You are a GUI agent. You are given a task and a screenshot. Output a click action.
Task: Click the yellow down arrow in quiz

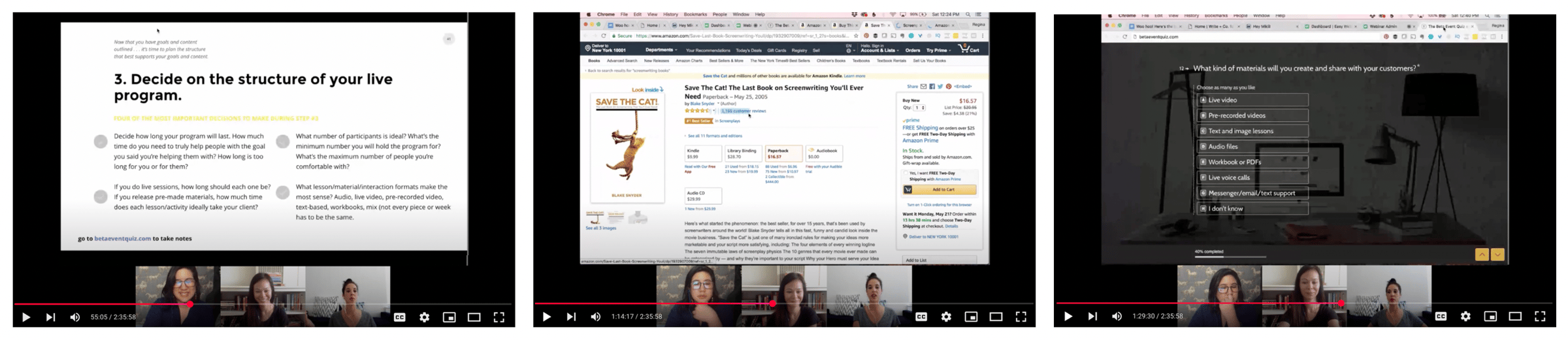point(1497,255)
